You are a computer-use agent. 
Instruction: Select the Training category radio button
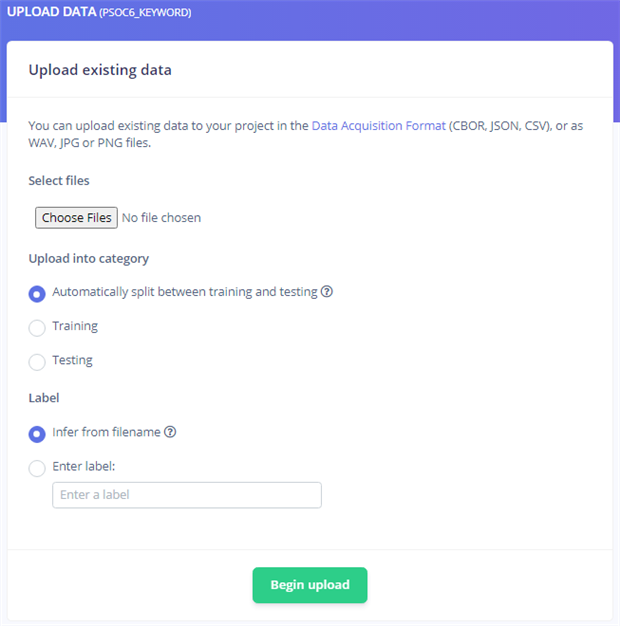pyautogui.click(x=37, y=327)
